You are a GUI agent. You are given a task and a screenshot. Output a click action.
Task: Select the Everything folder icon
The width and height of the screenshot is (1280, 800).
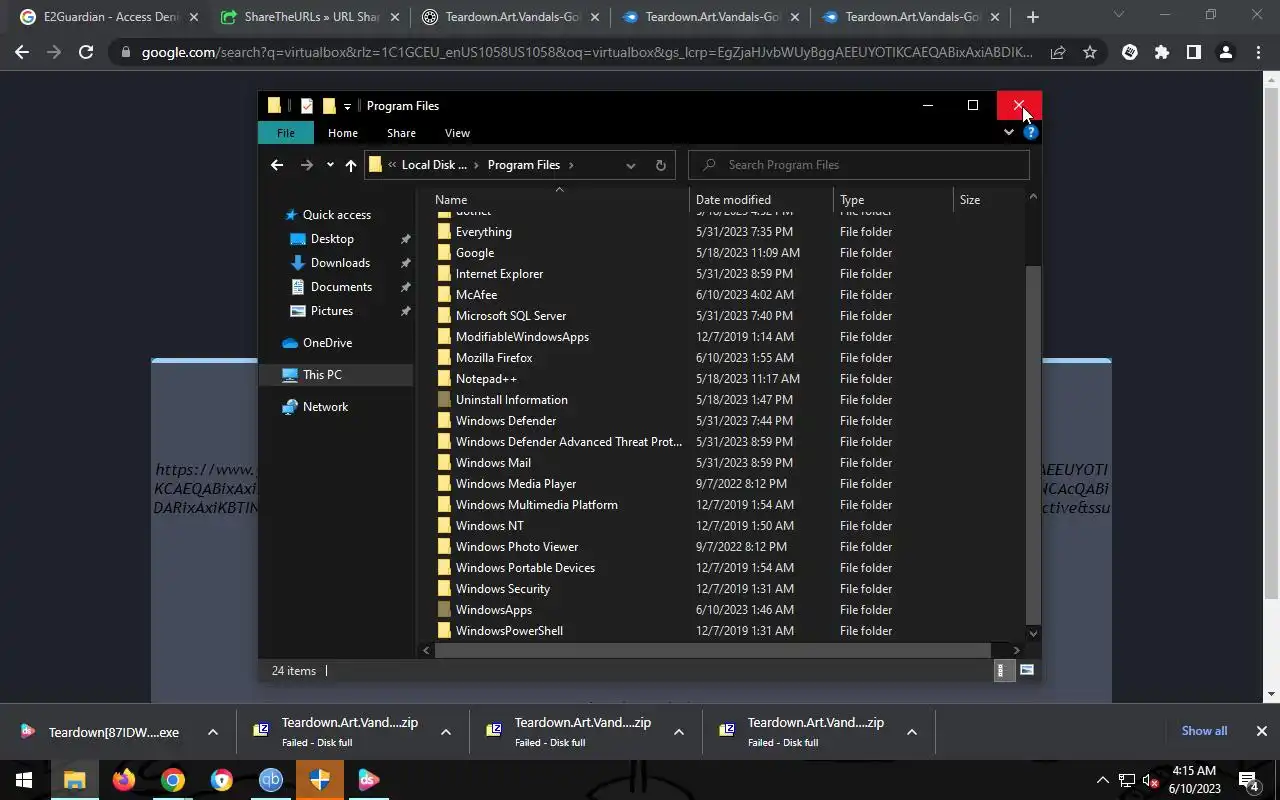[445, 232]
